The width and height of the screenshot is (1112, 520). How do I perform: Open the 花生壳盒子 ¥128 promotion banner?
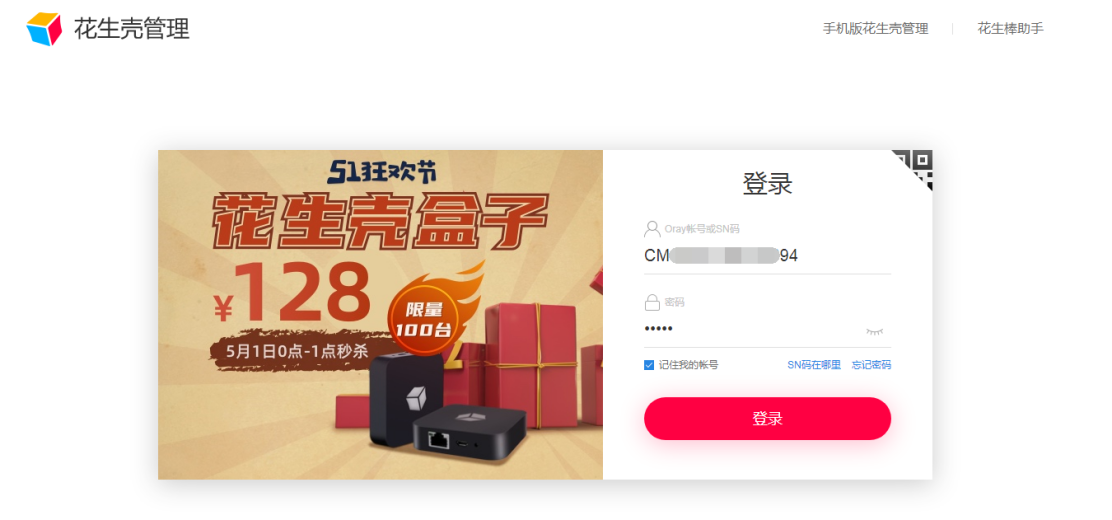380,314
